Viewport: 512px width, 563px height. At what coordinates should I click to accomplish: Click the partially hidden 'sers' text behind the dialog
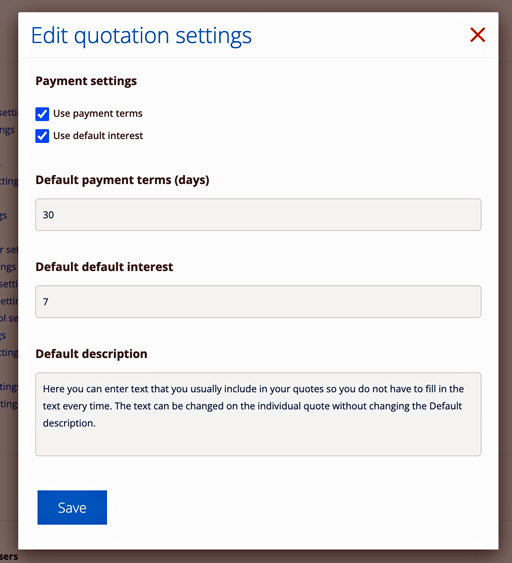9,557
